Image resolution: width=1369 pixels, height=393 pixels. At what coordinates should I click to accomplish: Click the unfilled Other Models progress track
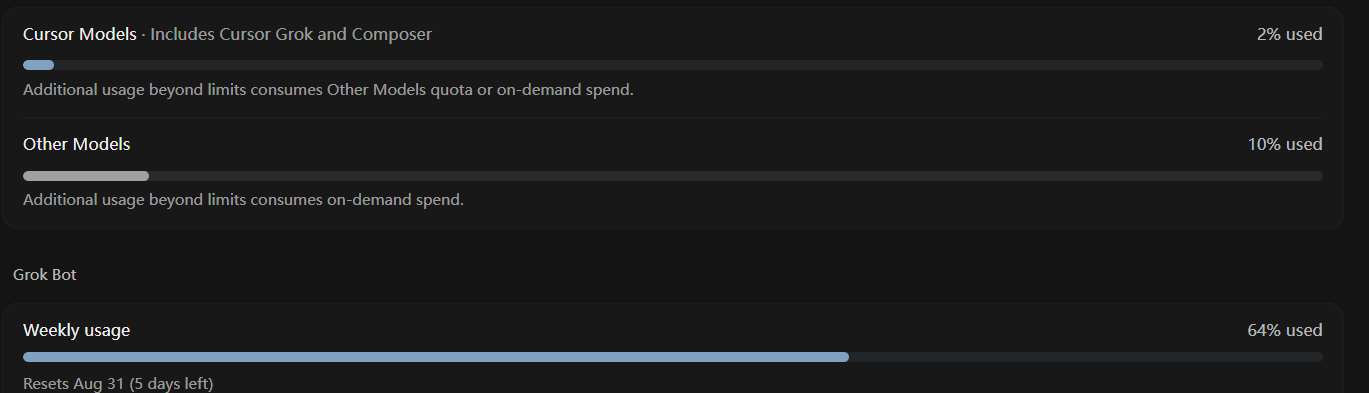click(736, 176)
